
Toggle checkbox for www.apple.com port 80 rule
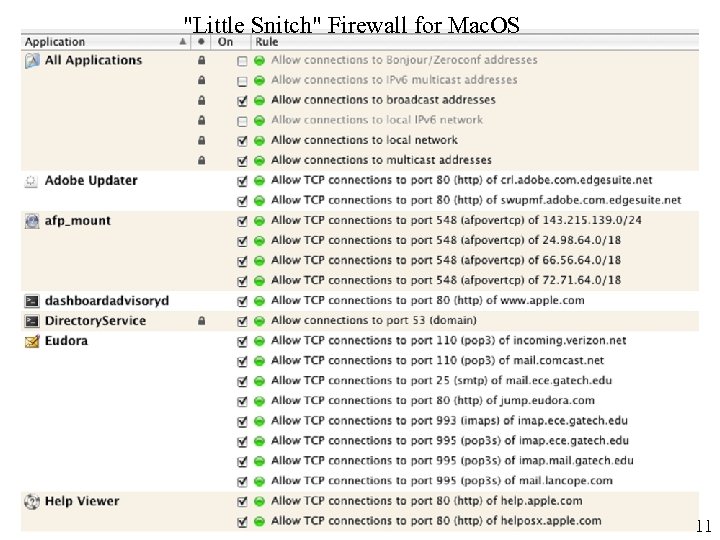pyautogui.click(x=242, y=301)
